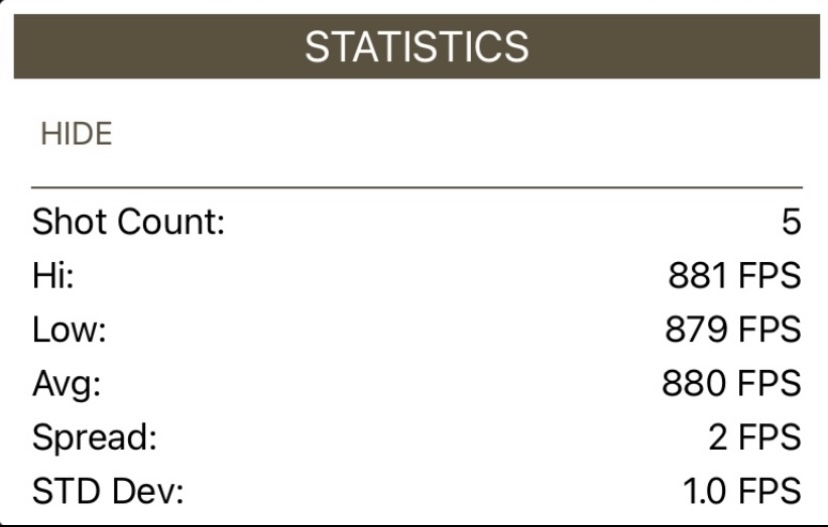
Task: Click the 879 FPS low value
Action: tap(733, 330)
